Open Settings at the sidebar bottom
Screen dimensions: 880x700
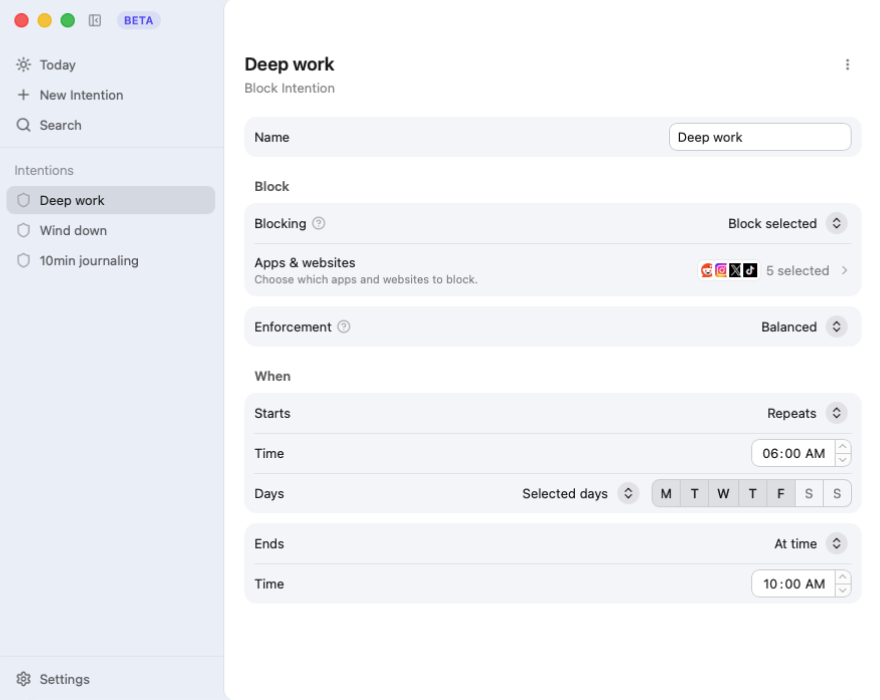(111, 679)
